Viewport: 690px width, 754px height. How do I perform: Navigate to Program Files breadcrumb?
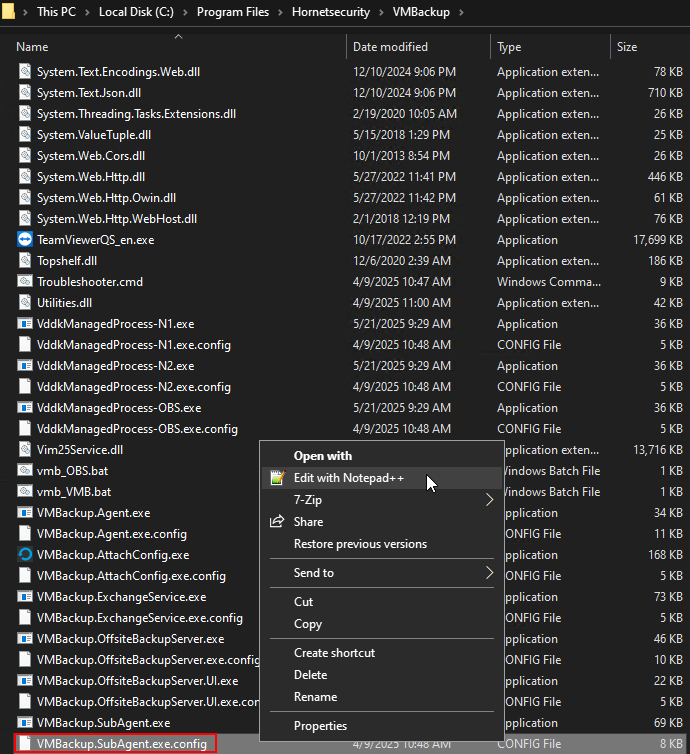point(233,12)
